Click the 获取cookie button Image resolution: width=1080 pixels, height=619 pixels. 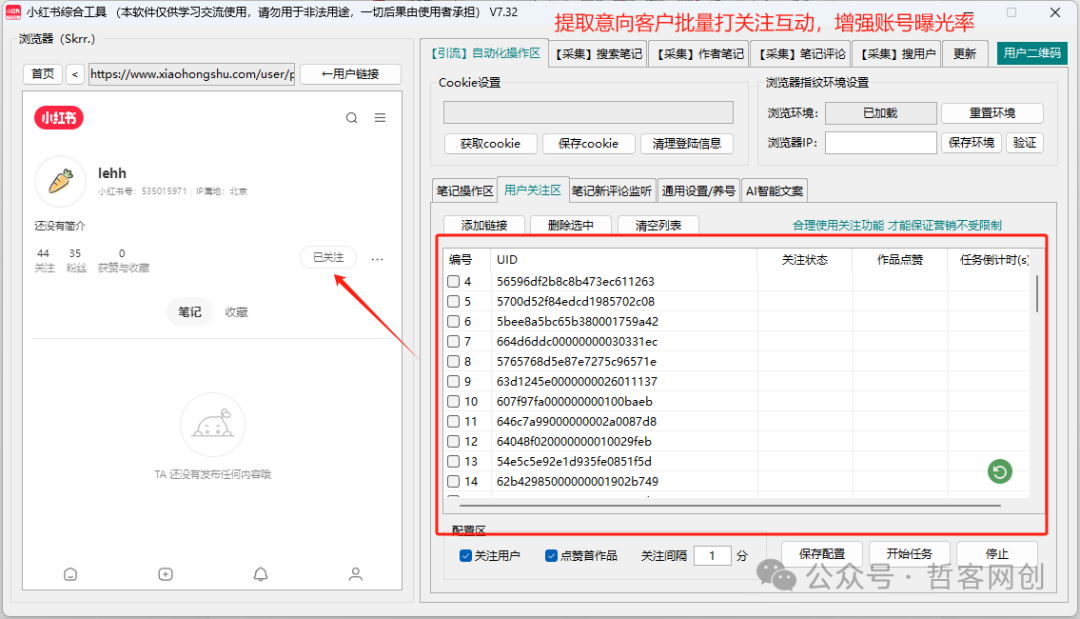pos(490,143)
